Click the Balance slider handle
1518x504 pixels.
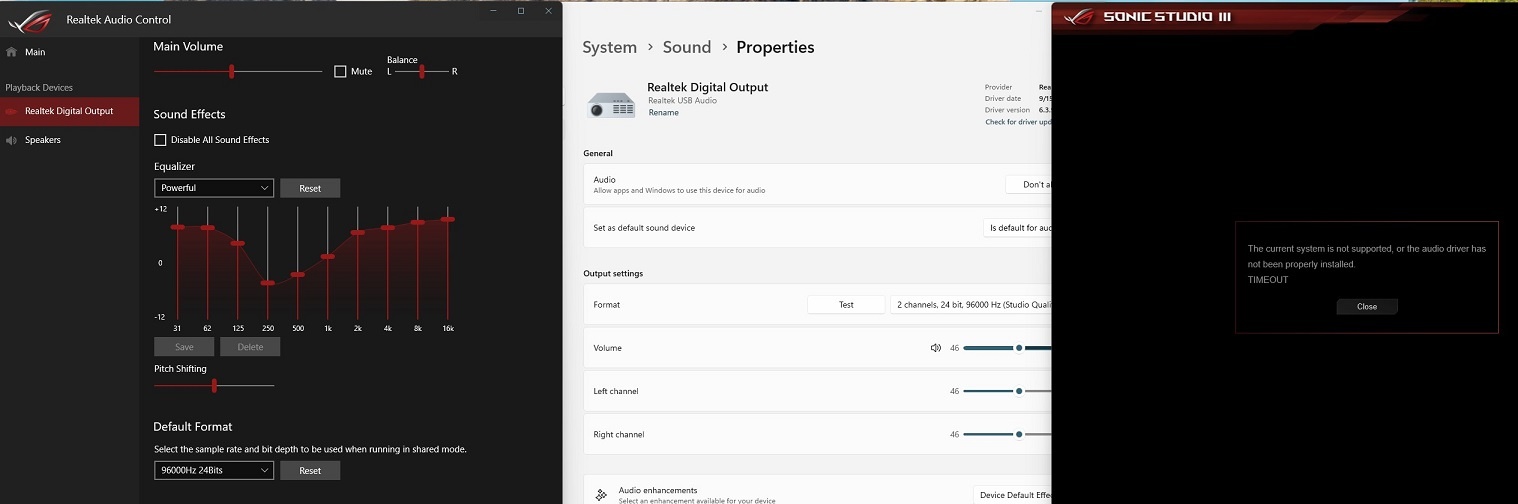(x=422, y=71)
